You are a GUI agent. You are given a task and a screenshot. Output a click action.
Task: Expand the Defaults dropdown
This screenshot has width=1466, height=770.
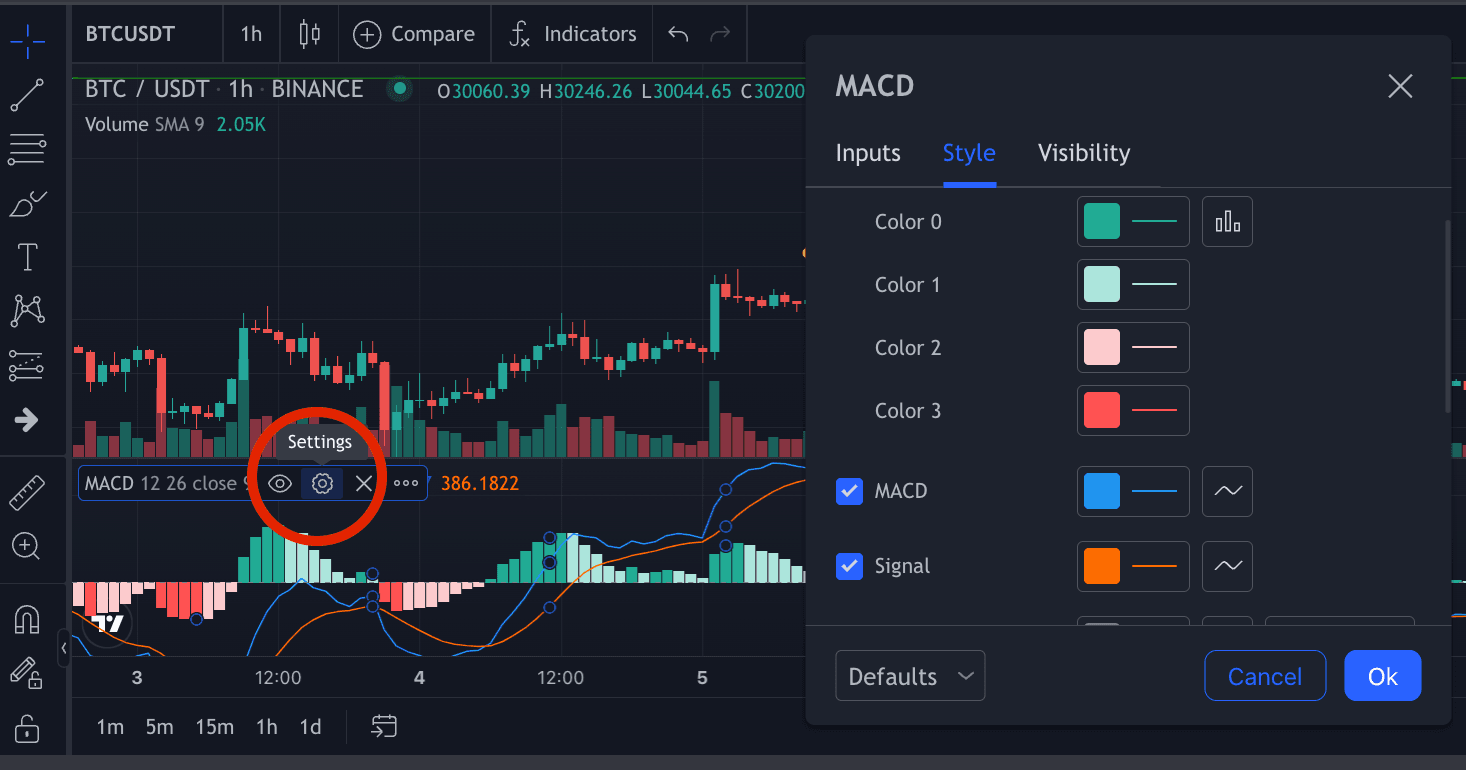[910, 676]
